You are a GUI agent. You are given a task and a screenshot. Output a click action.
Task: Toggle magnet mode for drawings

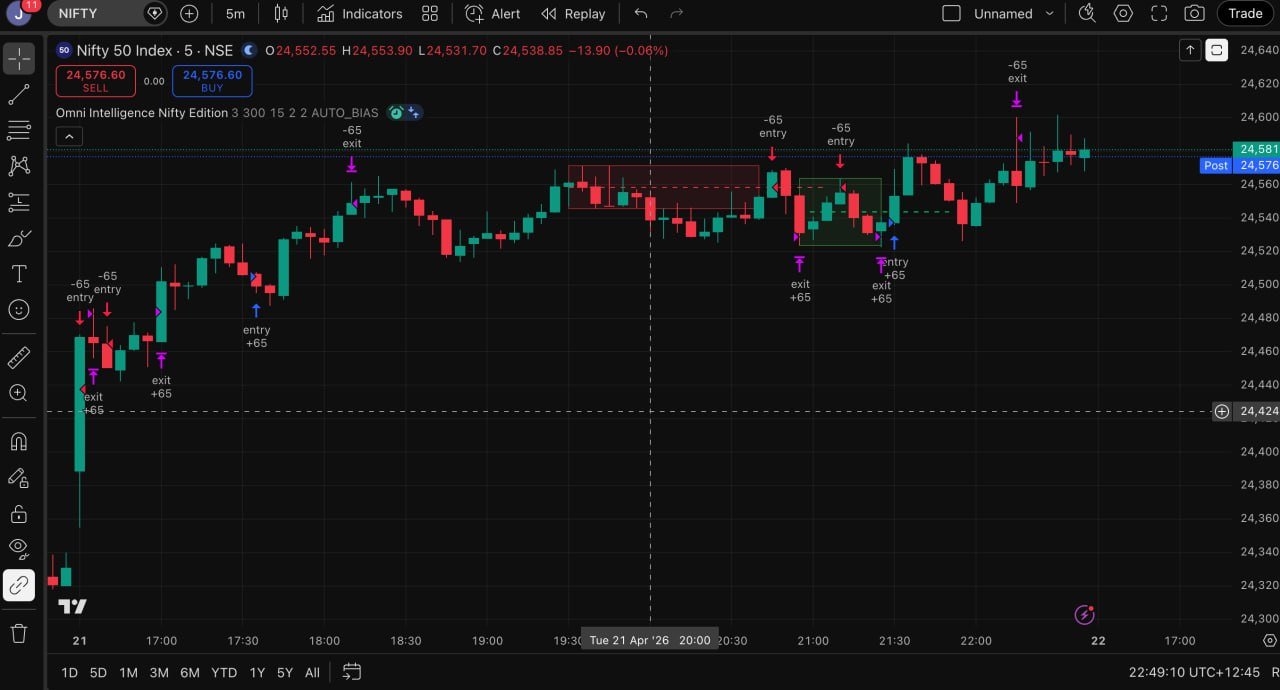click(19, 442)
